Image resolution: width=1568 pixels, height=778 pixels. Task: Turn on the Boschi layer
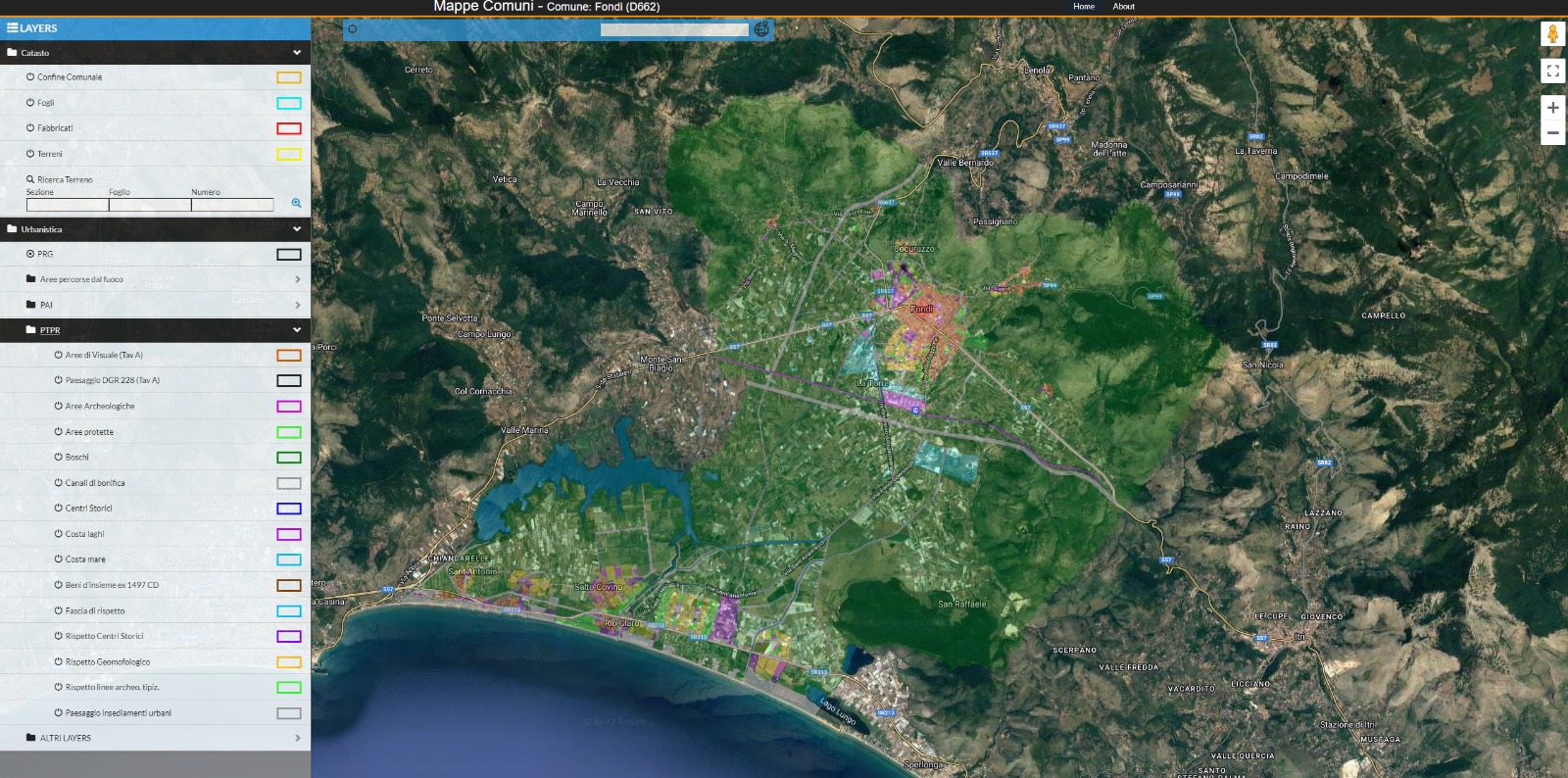coord(59,458)
